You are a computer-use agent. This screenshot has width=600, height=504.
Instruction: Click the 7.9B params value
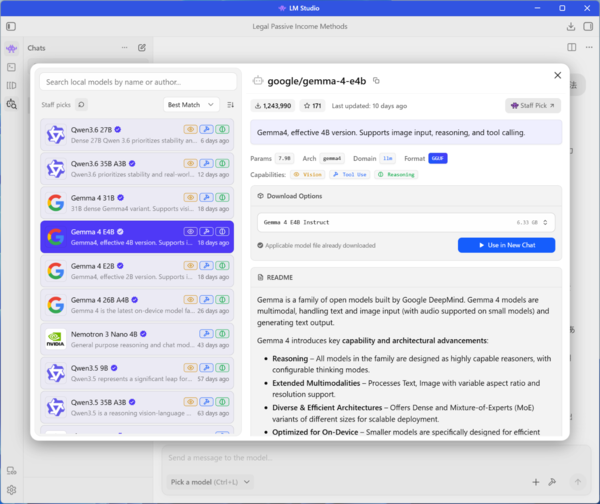284,158
